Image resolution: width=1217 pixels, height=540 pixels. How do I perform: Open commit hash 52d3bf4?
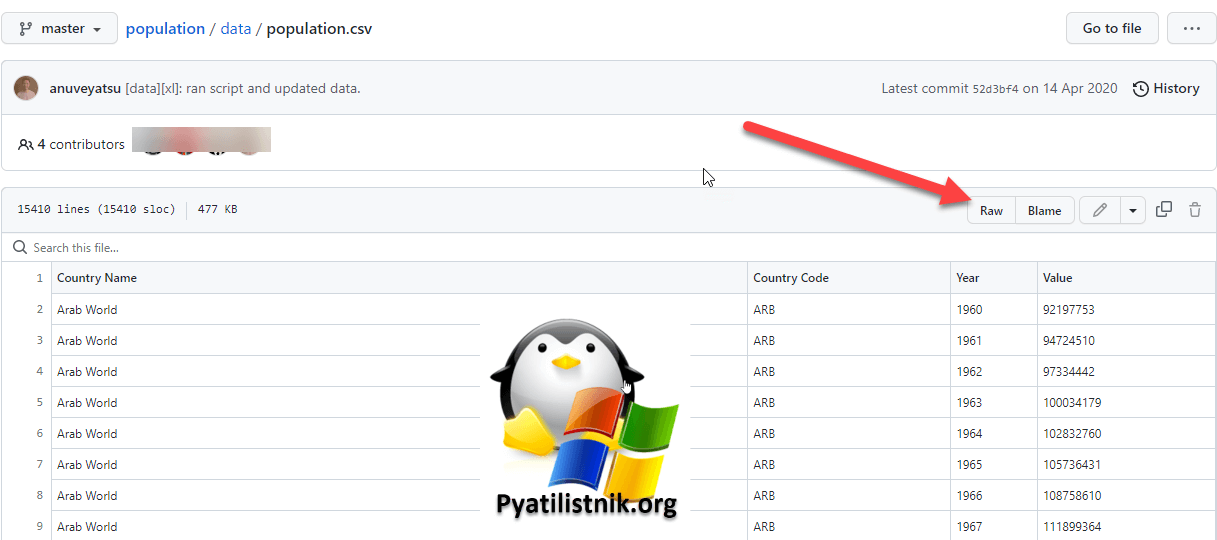[995, 89]
